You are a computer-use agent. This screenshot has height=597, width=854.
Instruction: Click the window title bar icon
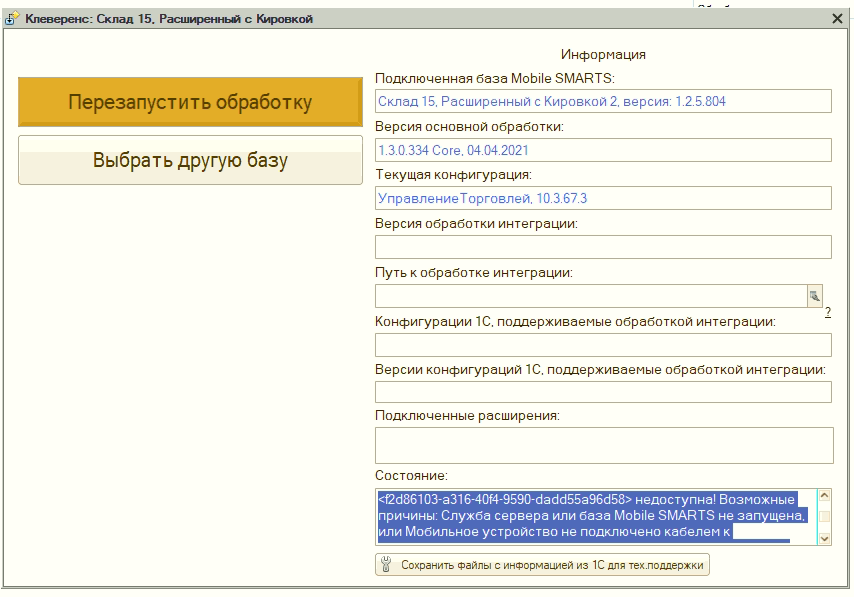pos(12,19)
